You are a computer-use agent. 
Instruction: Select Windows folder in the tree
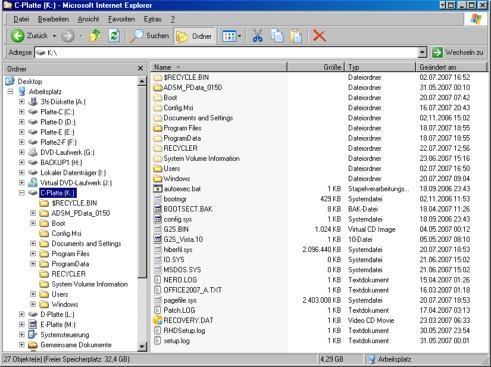(65, 304)
